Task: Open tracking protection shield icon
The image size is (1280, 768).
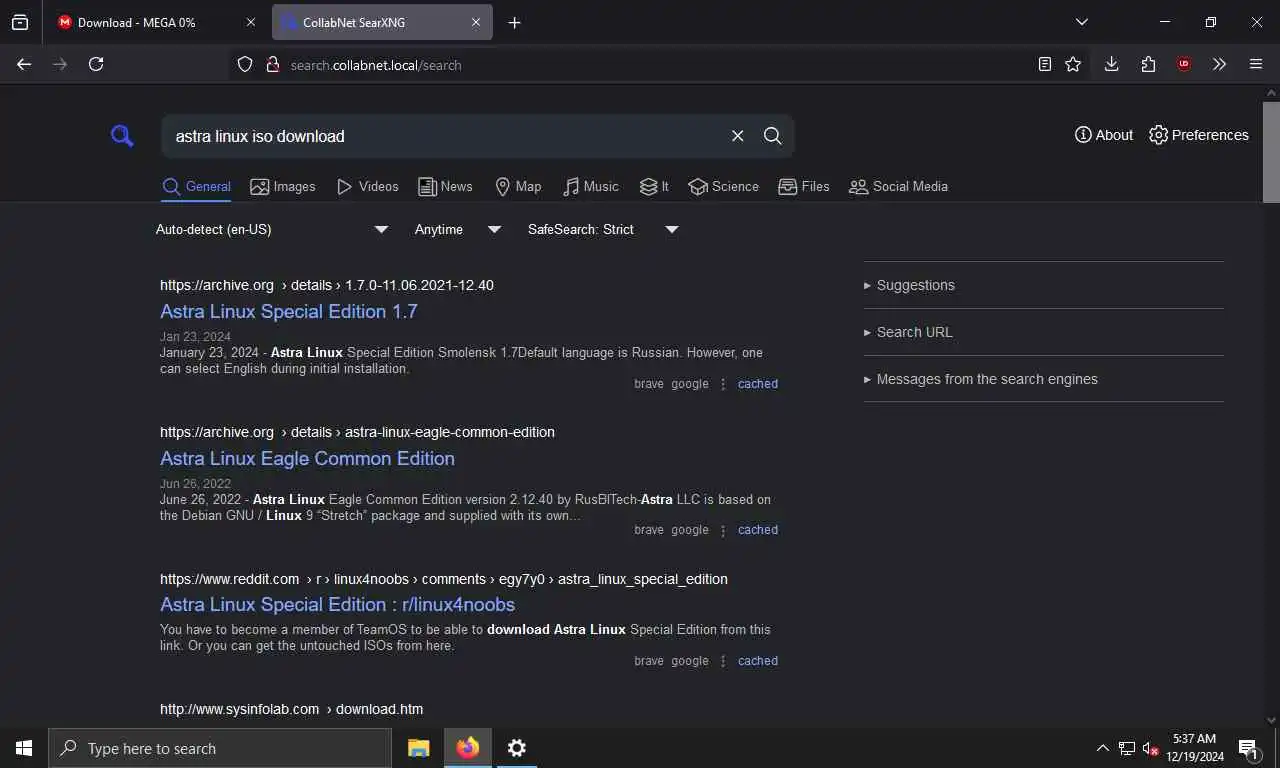Action: 245,64
